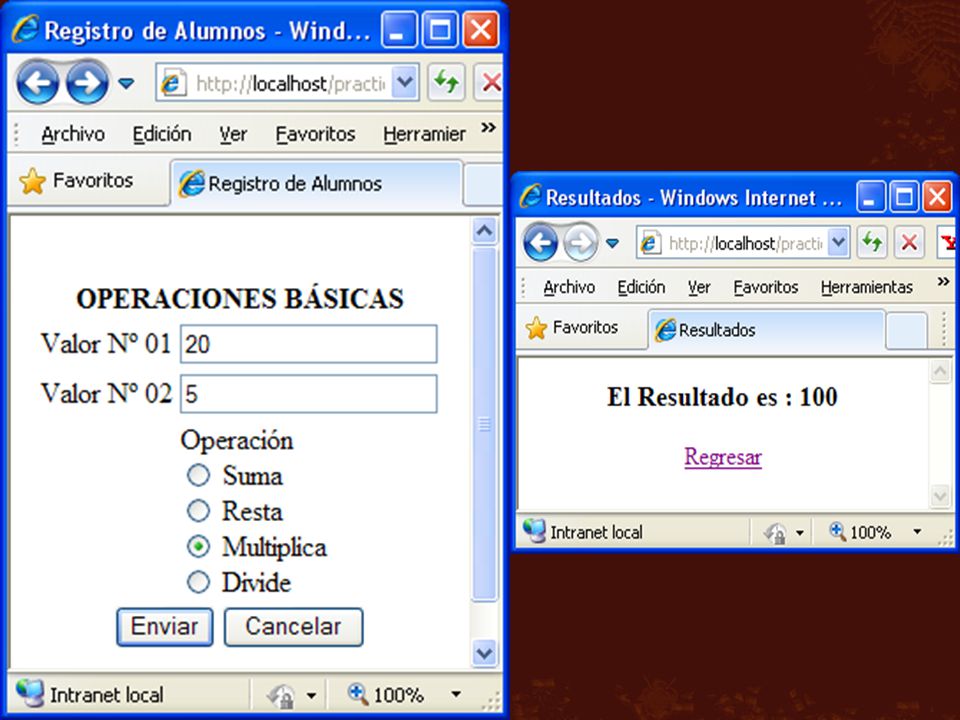
Task: Follow the Regresar link
Action: pyautogui.click(x=723, y=457)
